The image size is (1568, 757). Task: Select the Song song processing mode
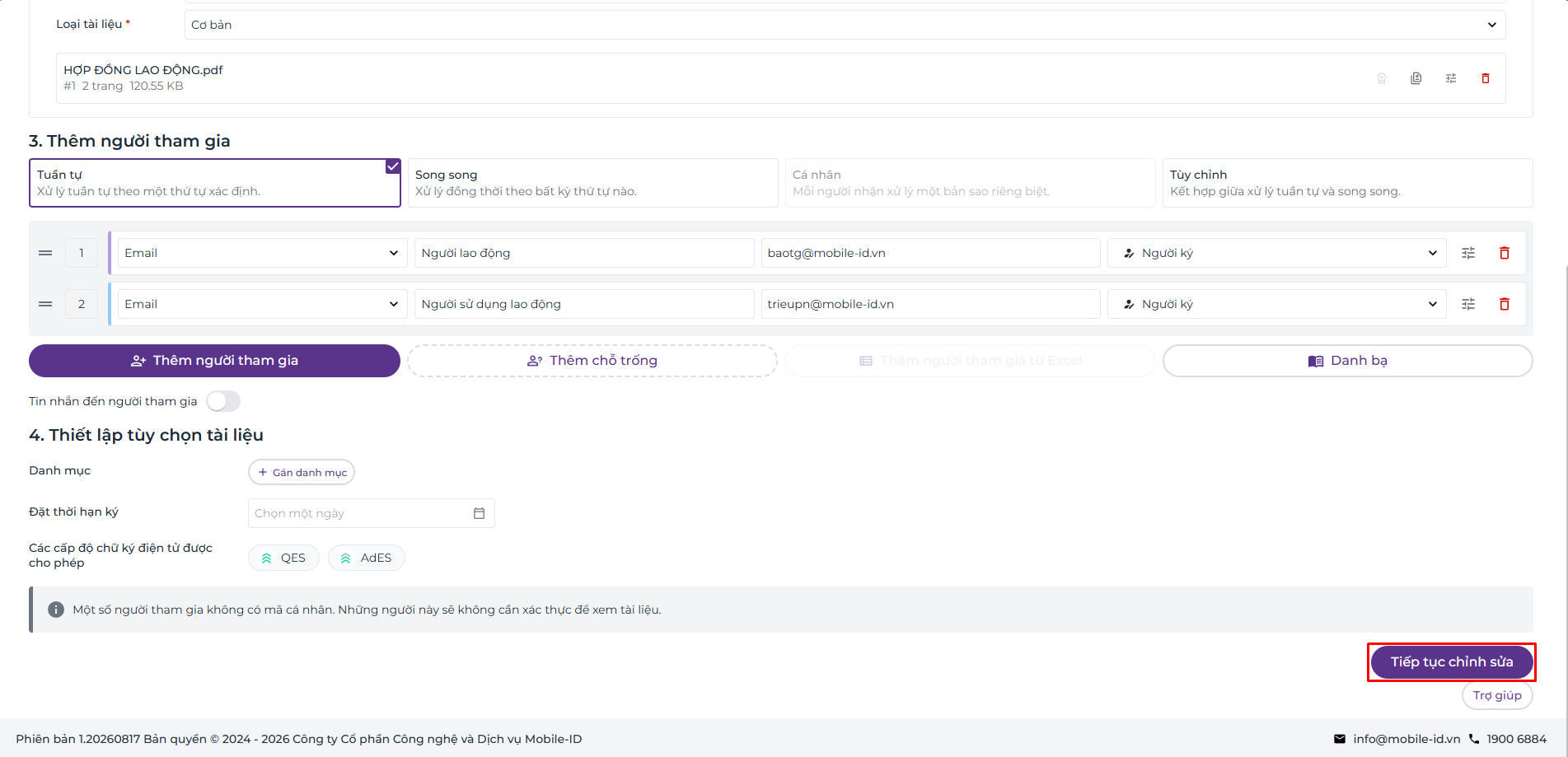(592, 183)
